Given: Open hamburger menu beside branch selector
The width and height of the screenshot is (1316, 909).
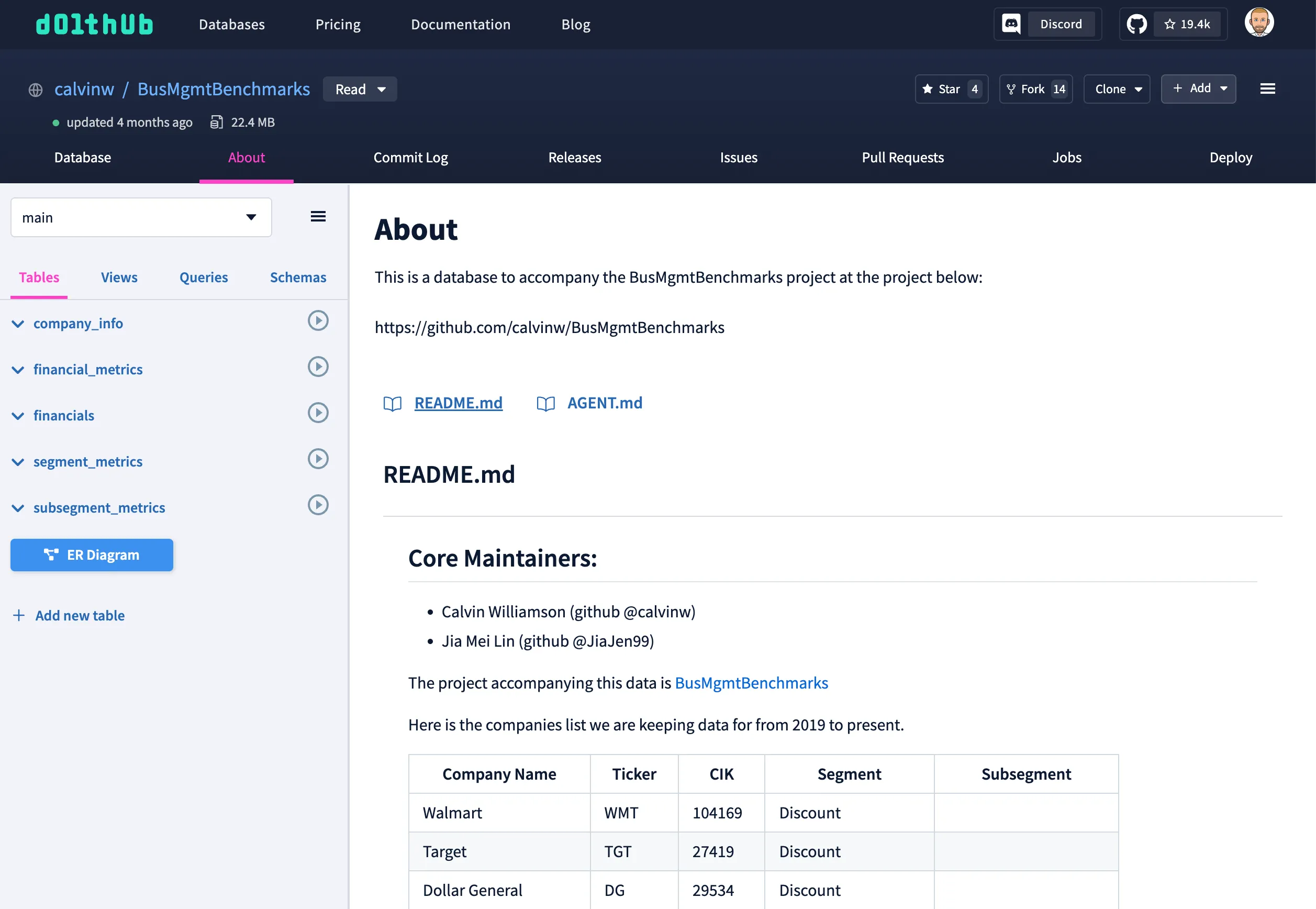Looking at the screenshot, I should [x=318, y=216].
